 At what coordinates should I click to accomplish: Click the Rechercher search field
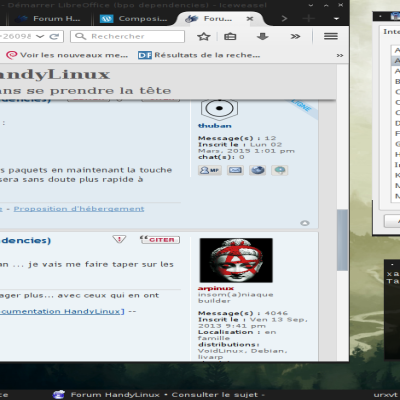click(x=127, y=36)
